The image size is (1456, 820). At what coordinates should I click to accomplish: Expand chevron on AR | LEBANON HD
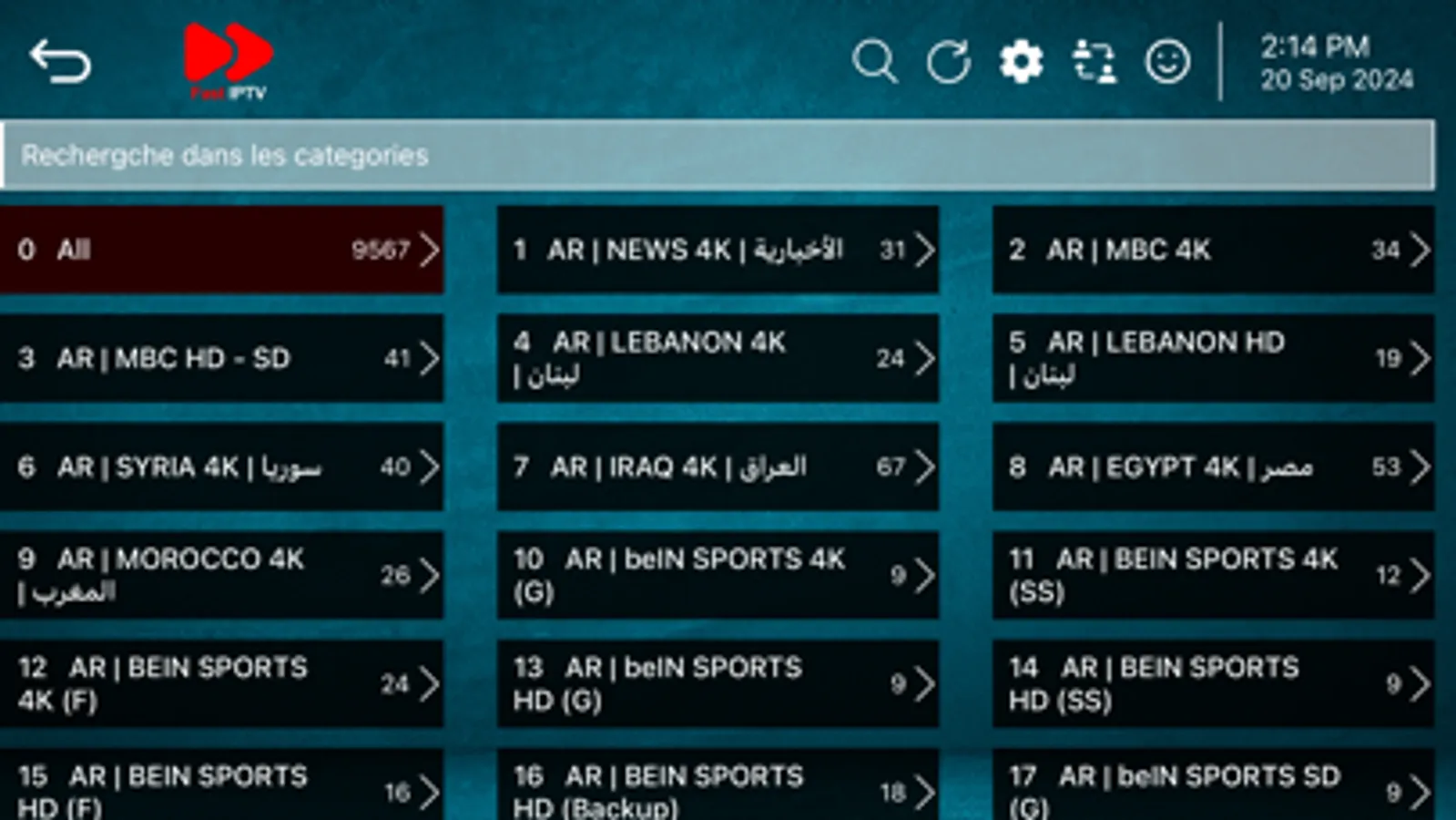(1420, 358)
